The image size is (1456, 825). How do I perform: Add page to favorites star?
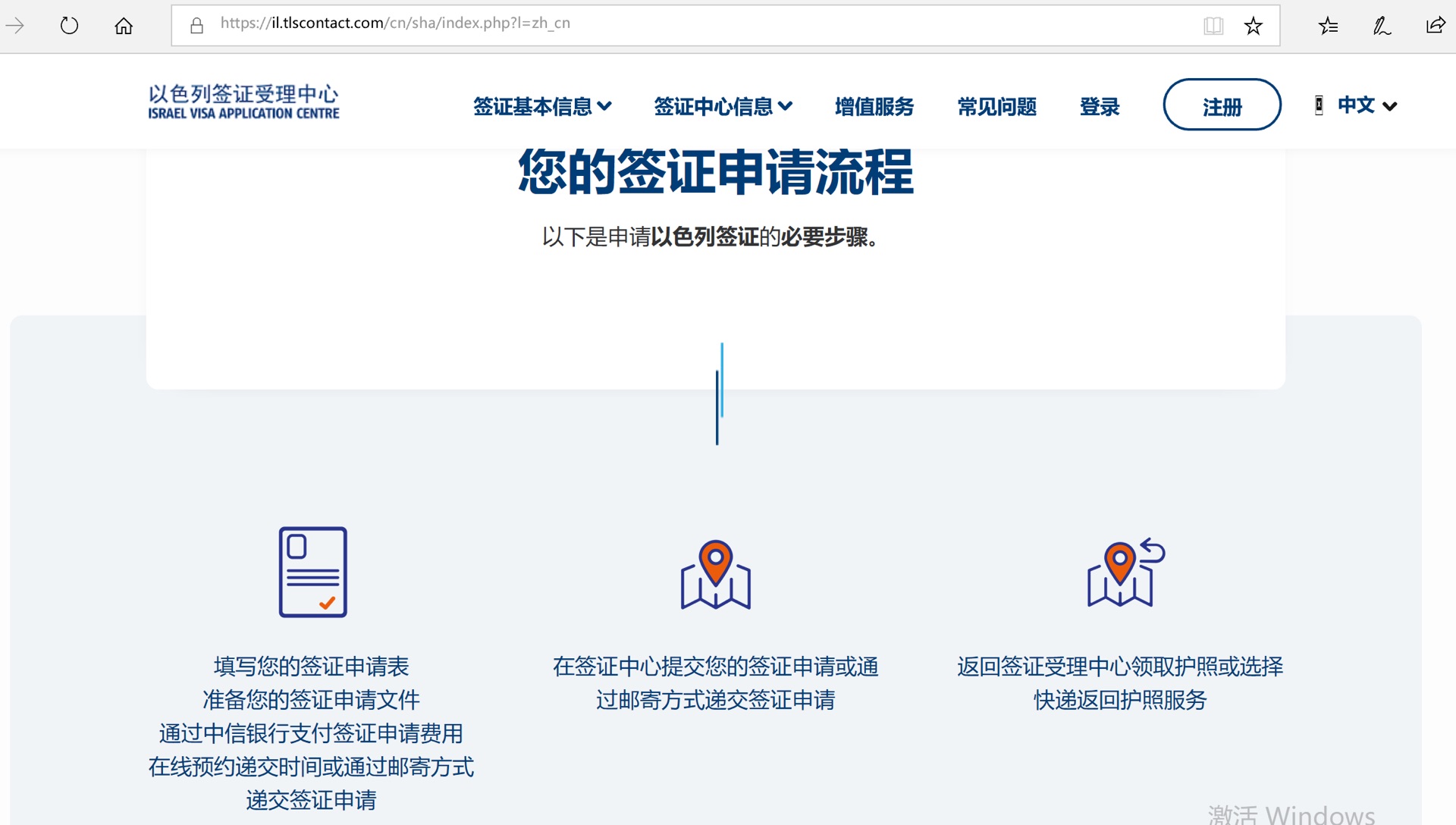tap(1254, 26)
